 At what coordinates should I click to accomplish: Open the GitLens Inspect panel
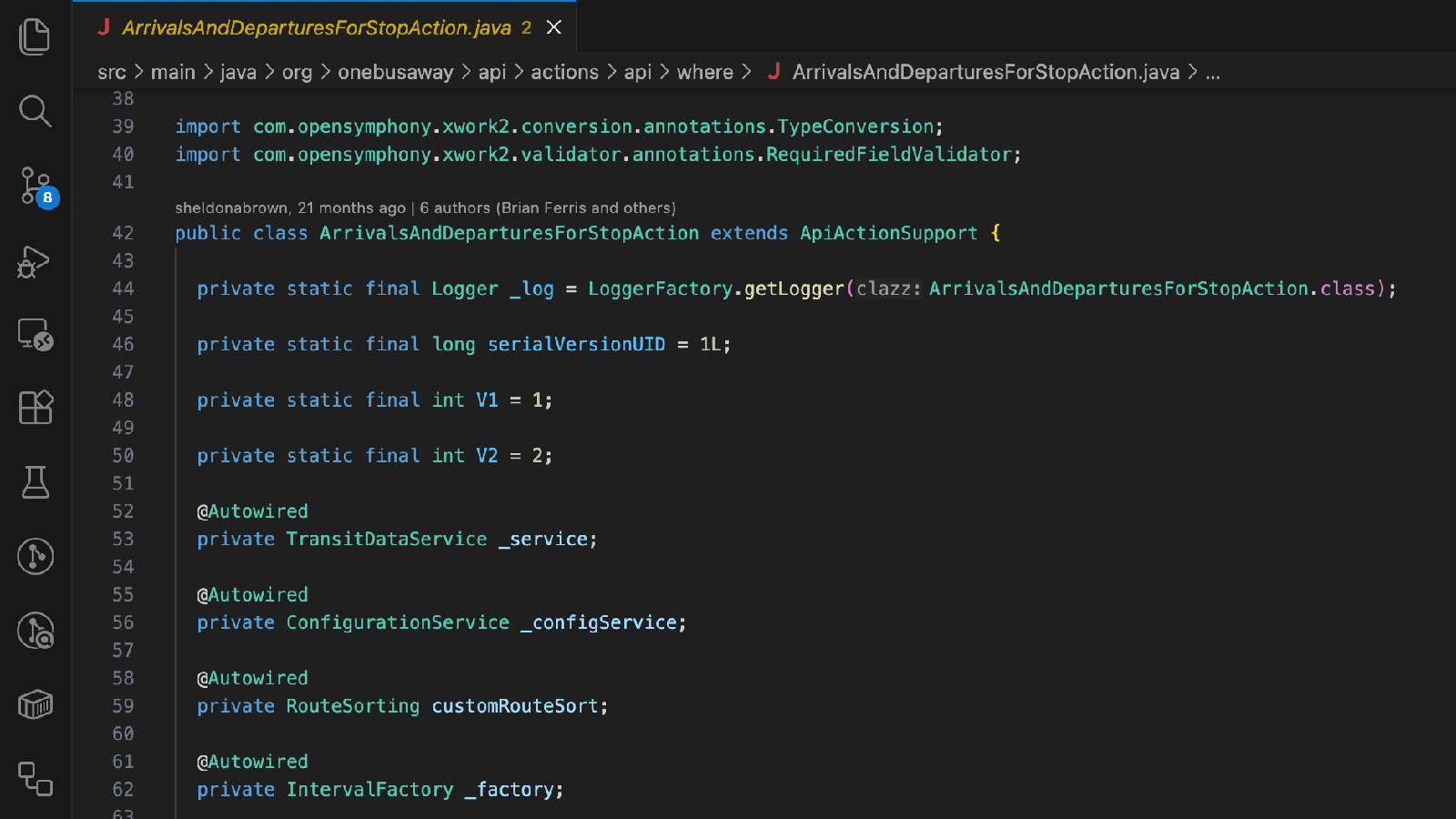coord(35,631)
